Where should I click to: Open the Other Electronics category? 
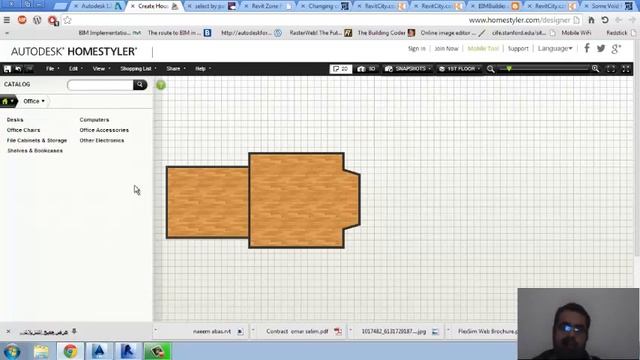tap(102, 140)
